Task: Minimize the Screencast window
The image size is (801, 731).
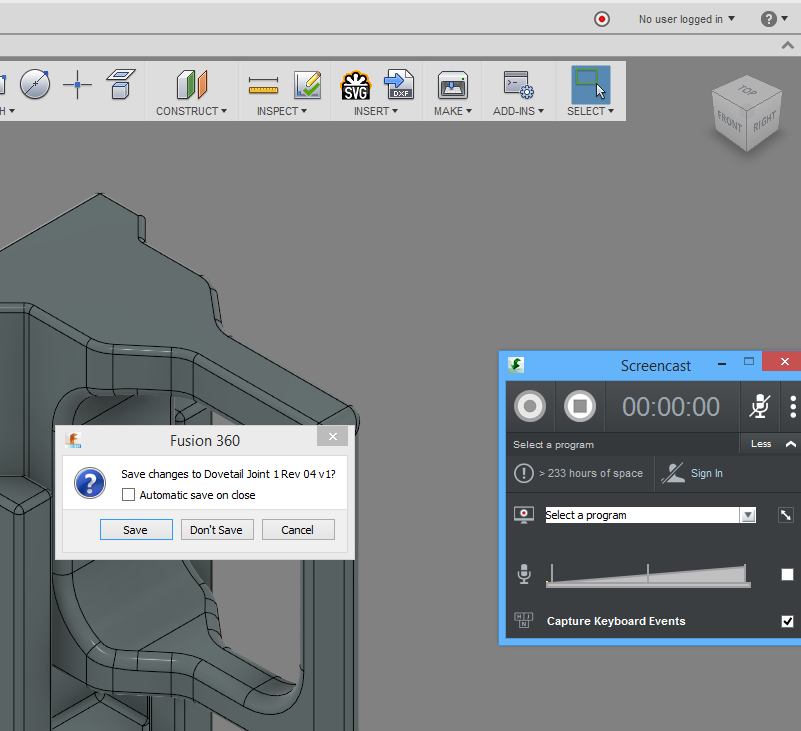Action: pyautogui.click(x=722, y=364)
